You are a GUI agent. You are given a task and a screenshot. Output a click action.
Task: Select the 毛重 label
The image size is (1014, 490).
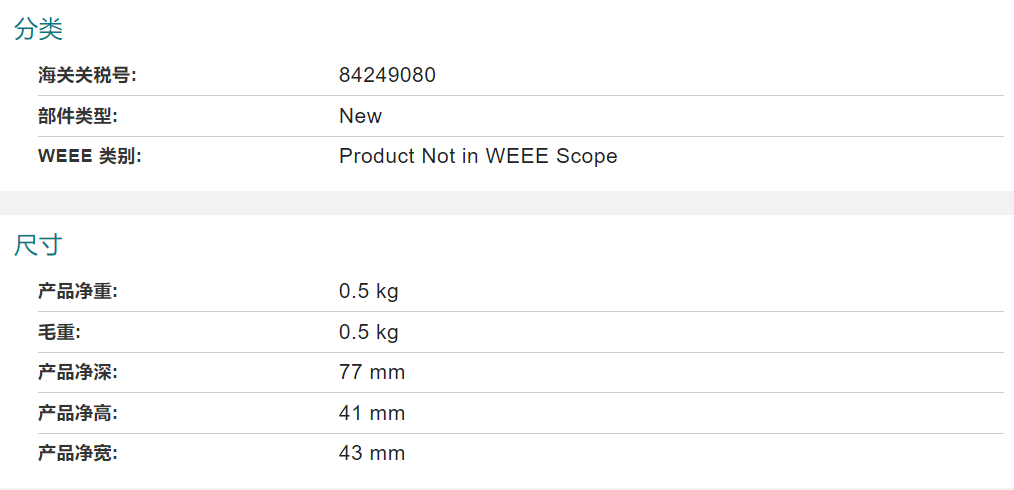pyautogui.click(x=58, y=332)
